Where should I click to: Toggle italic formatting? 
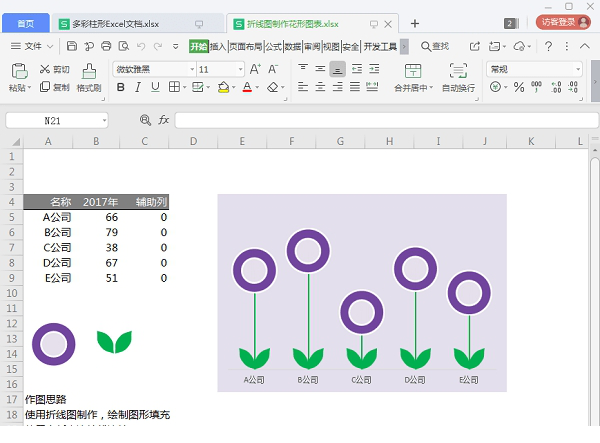click(x=139, y=88)
